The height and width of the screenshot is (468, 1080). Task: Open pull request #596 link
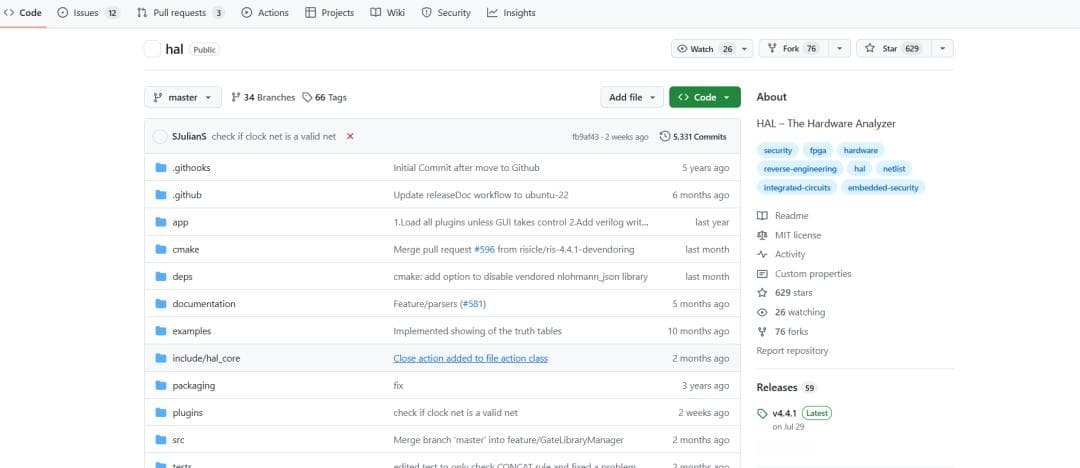(x=484, y=250)
